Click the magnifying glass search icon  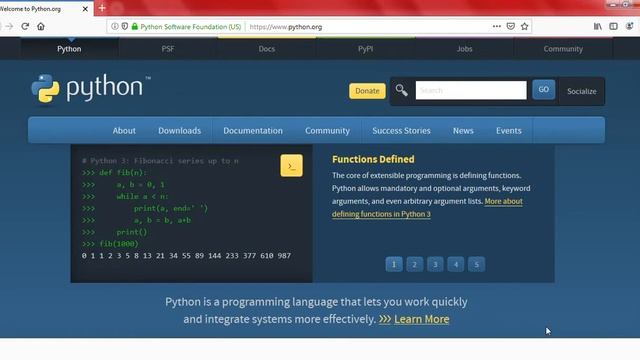pos(401,90)
